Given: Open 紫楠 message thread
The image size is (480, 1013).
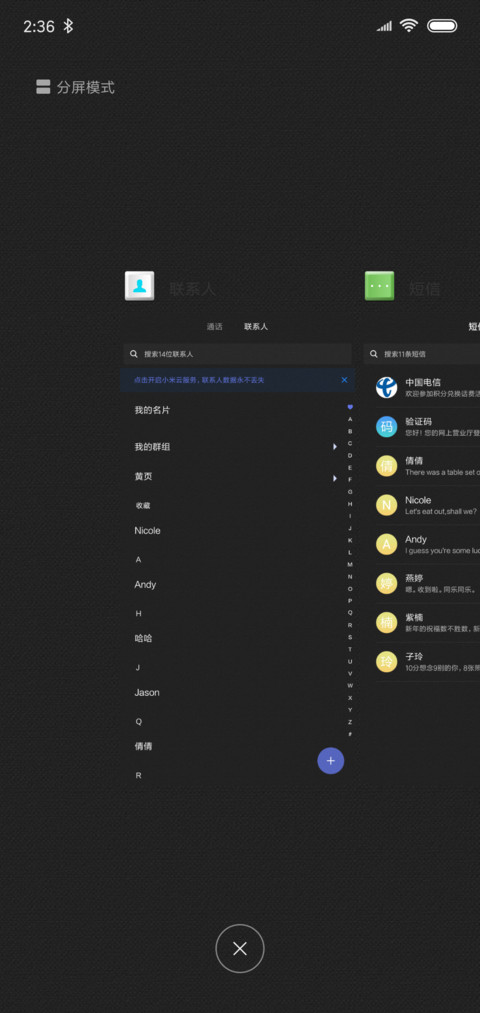Looking at the screenshot, I should click(428, 623).
